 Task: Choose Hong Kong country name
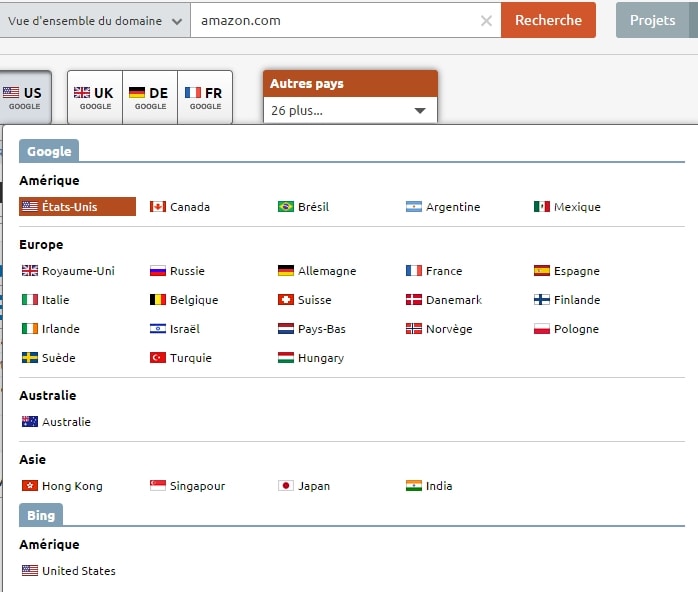tap(72, 486)
